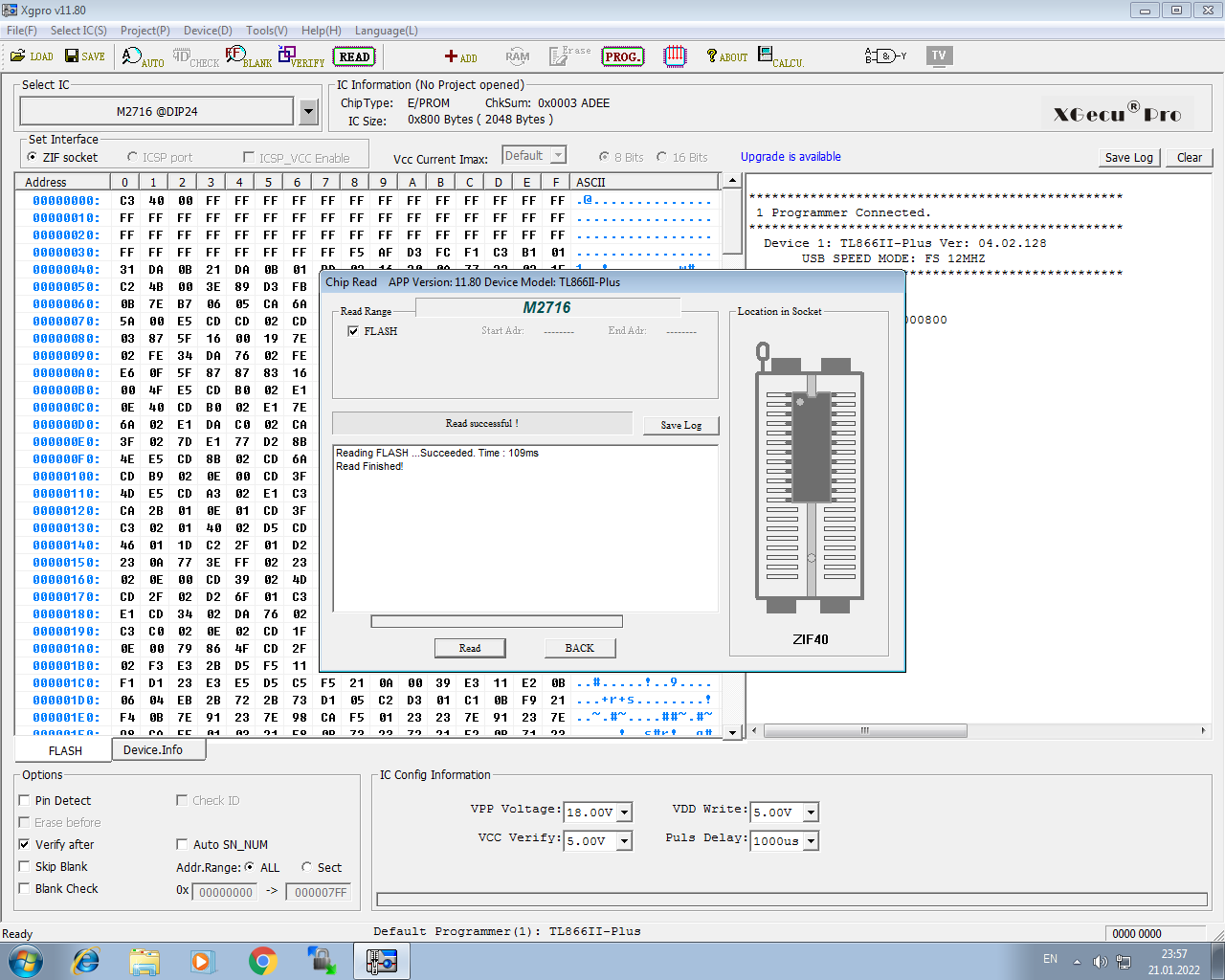The height and width of the screenshot is (980, 1225).
Task: Toggle the FLASH read range checkbox
Action: 353,331
